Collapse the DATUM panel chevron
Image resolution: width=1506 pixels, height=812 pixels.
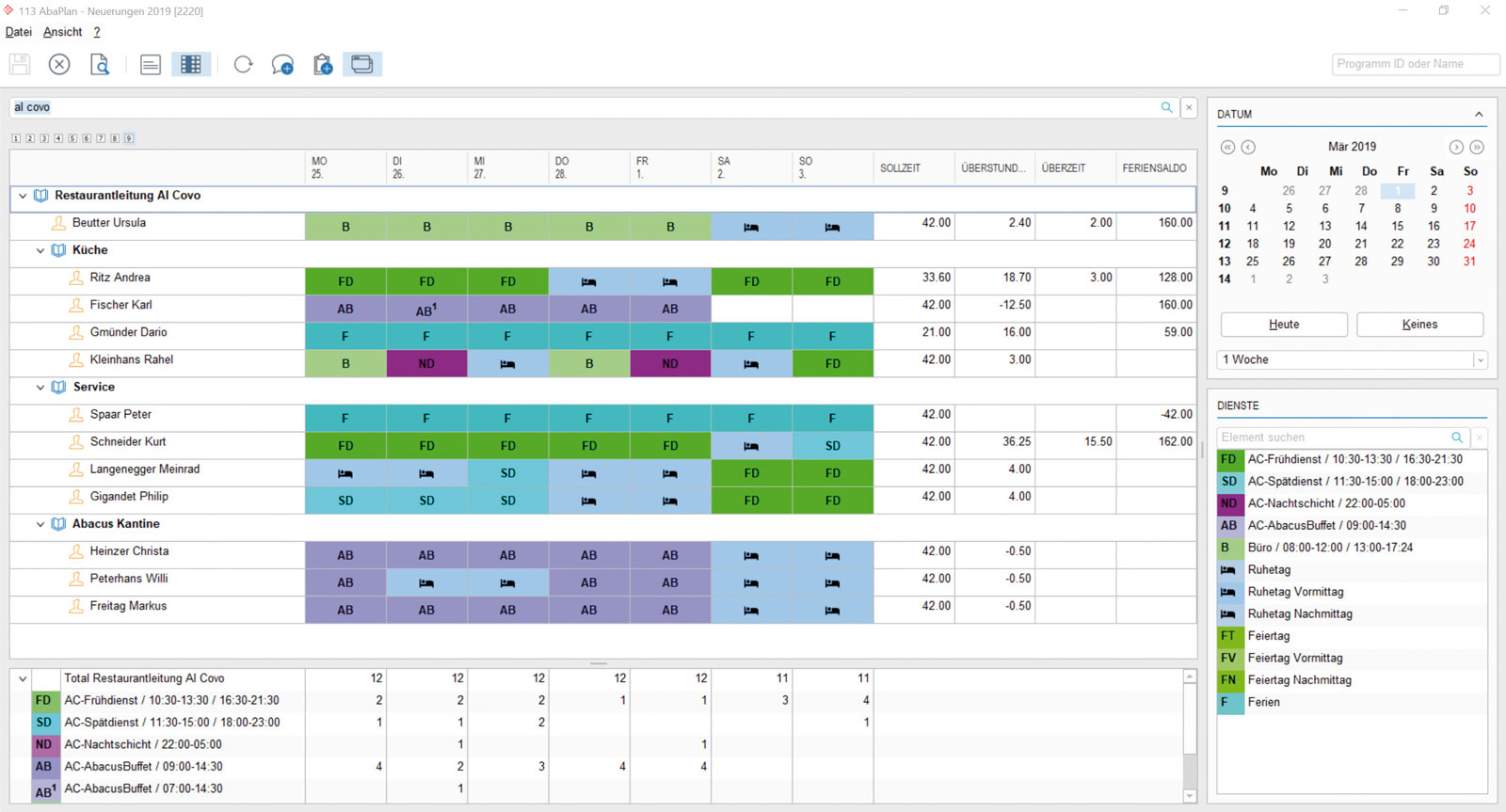(1479, 114)
